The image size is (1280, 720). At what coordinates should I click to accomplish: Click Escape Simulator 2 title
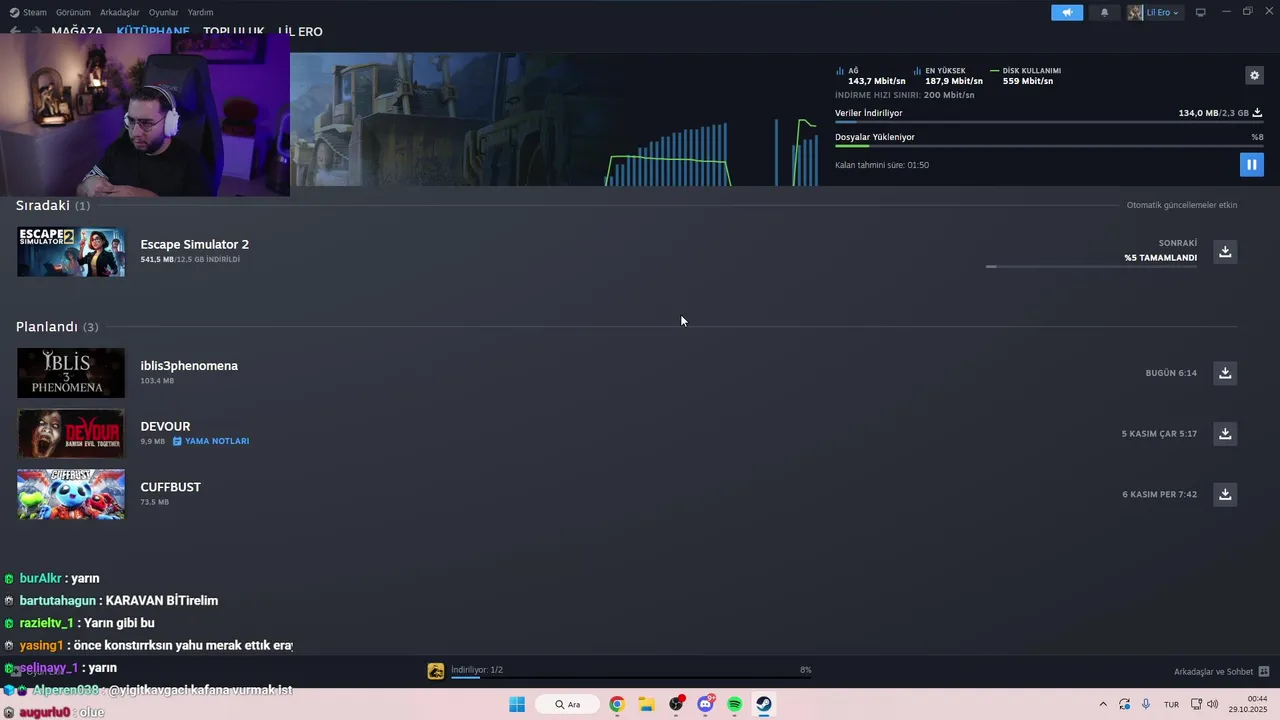(x=194, y=244)
